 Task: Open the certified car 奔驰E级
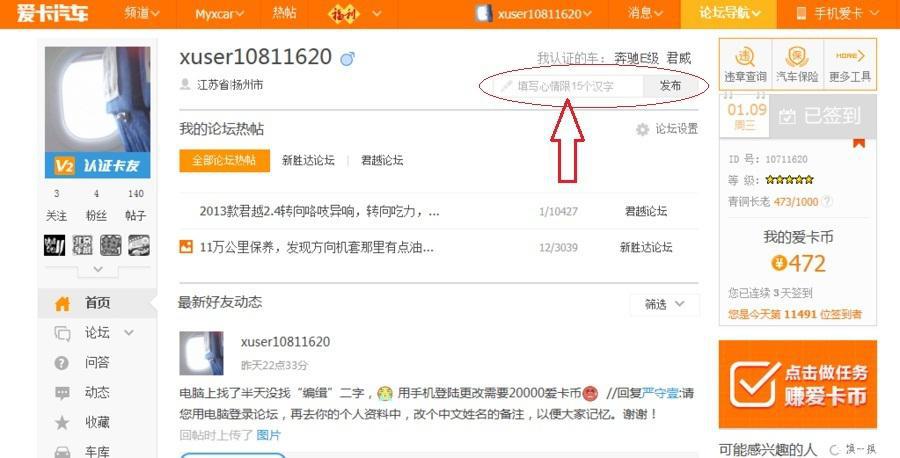tap(637, 58)
